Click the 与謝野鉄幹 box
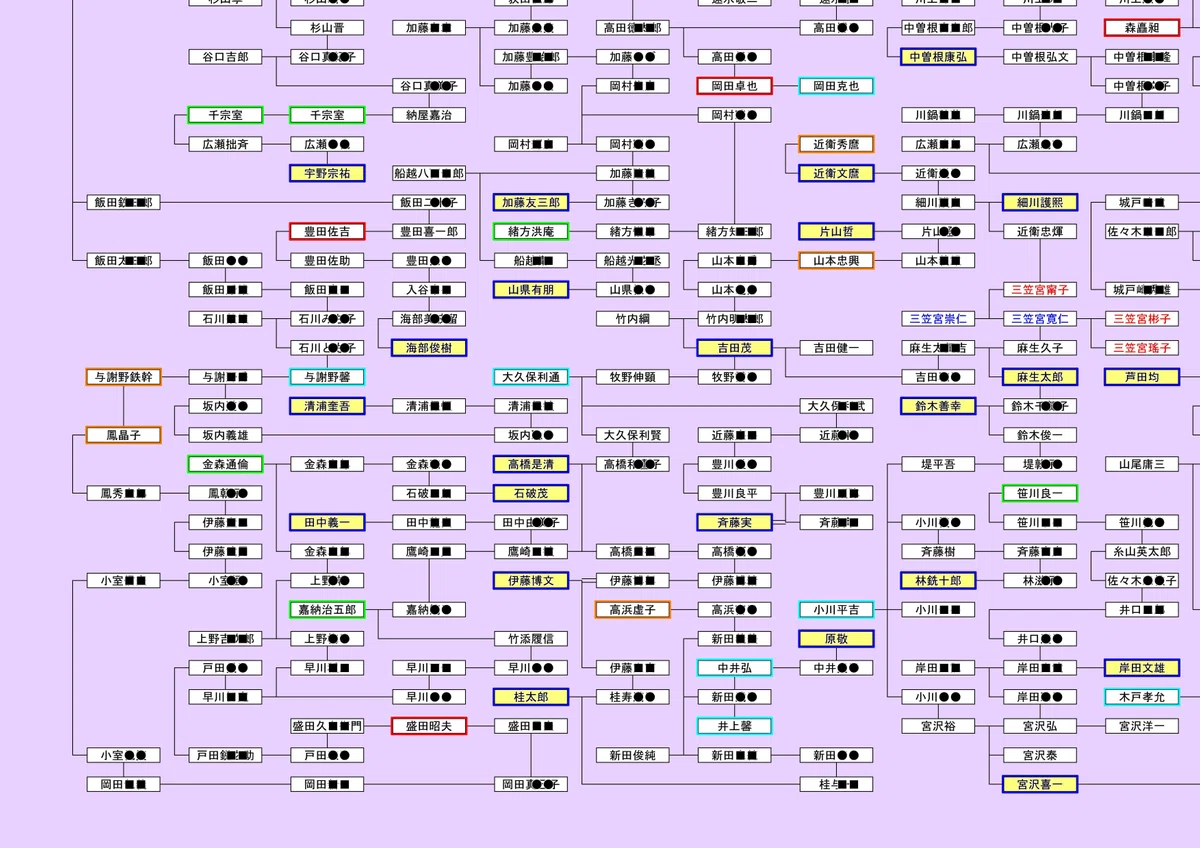 (124, 377)
